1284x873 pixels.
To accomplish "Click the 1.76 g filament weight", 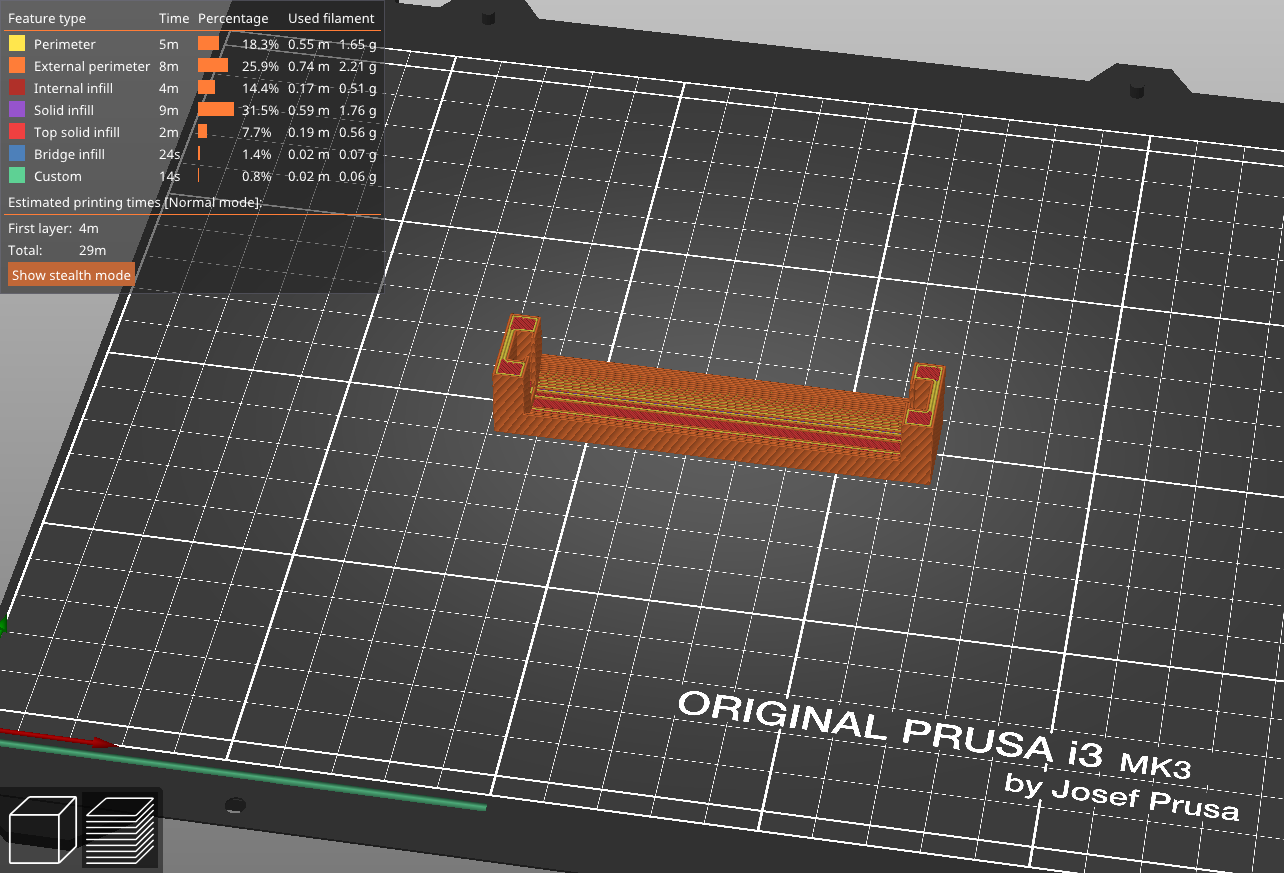I will (358, 110).
